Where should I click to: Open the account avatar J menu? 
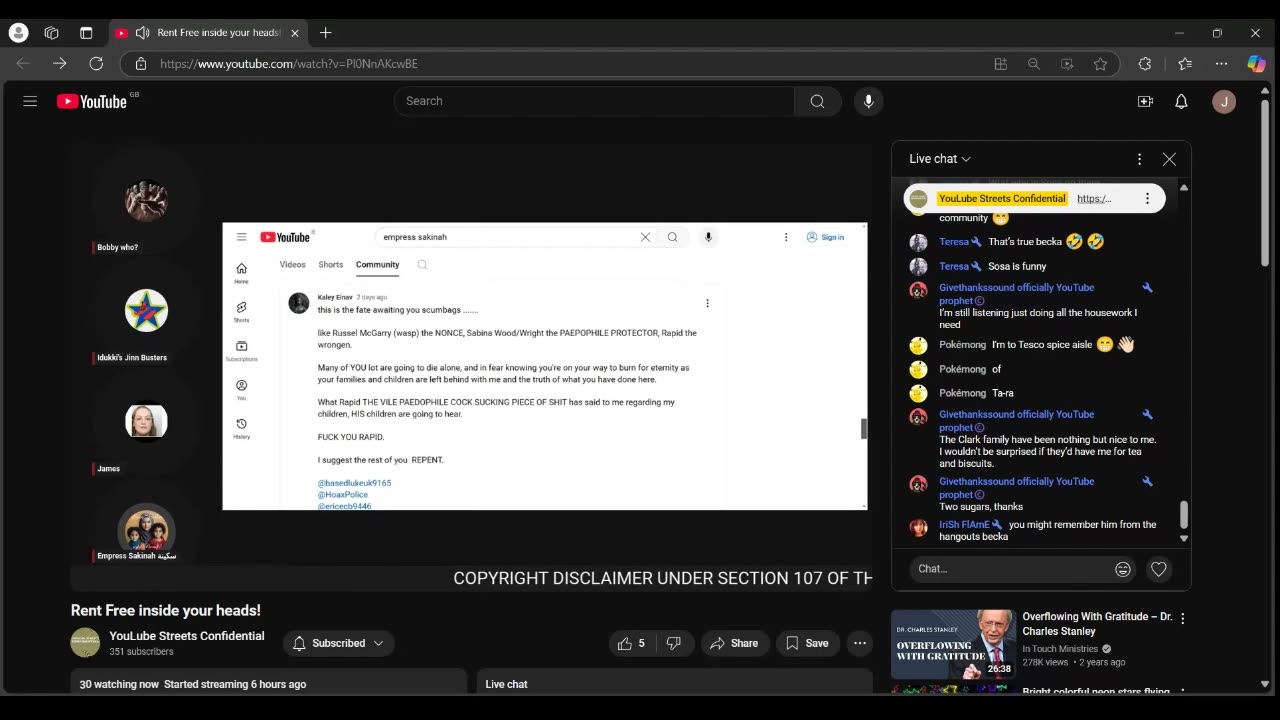pyautogui.click(x=1224, y=101)
